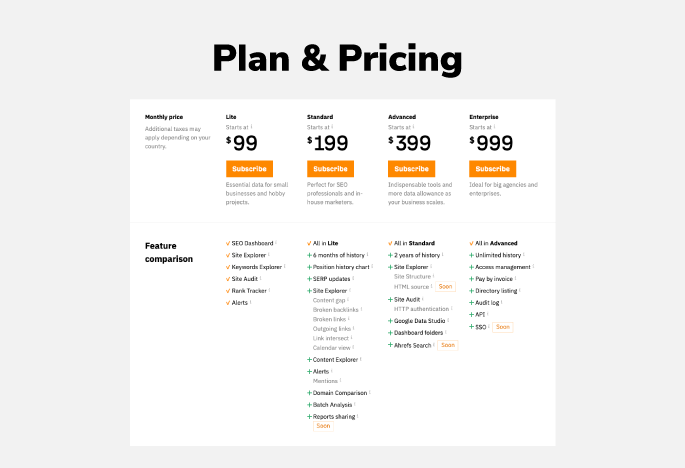Choose Subscribe for the Enterprise plan

click(x=492, y=169)
